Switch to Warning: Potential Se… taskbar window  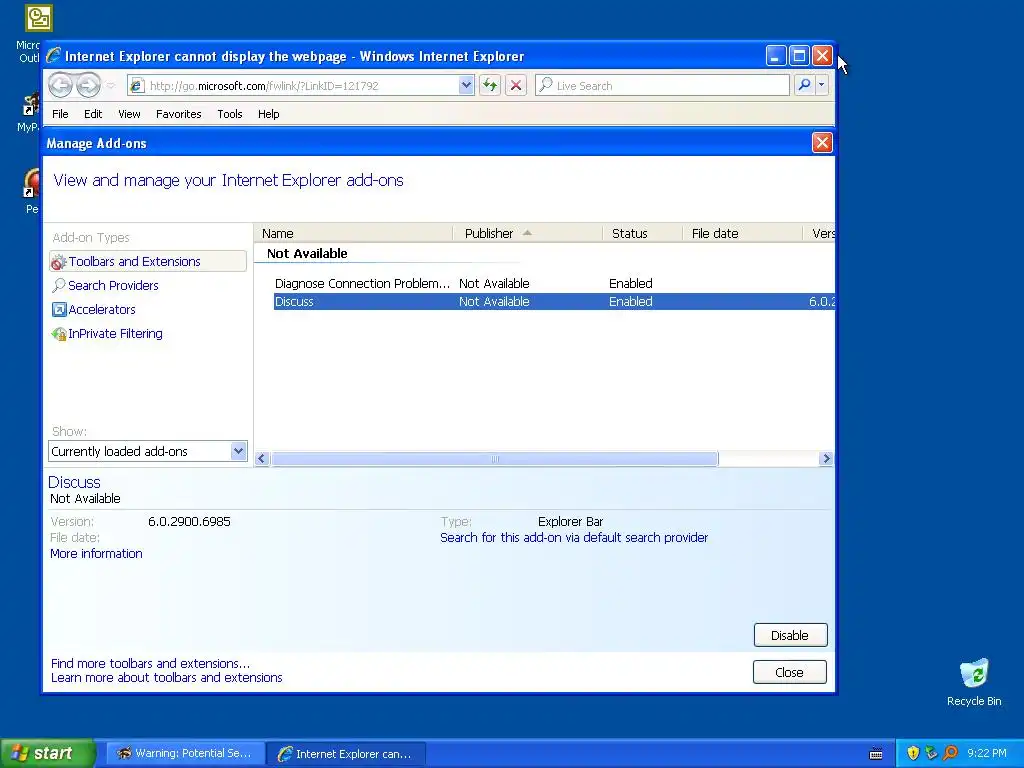click(185, 754)
